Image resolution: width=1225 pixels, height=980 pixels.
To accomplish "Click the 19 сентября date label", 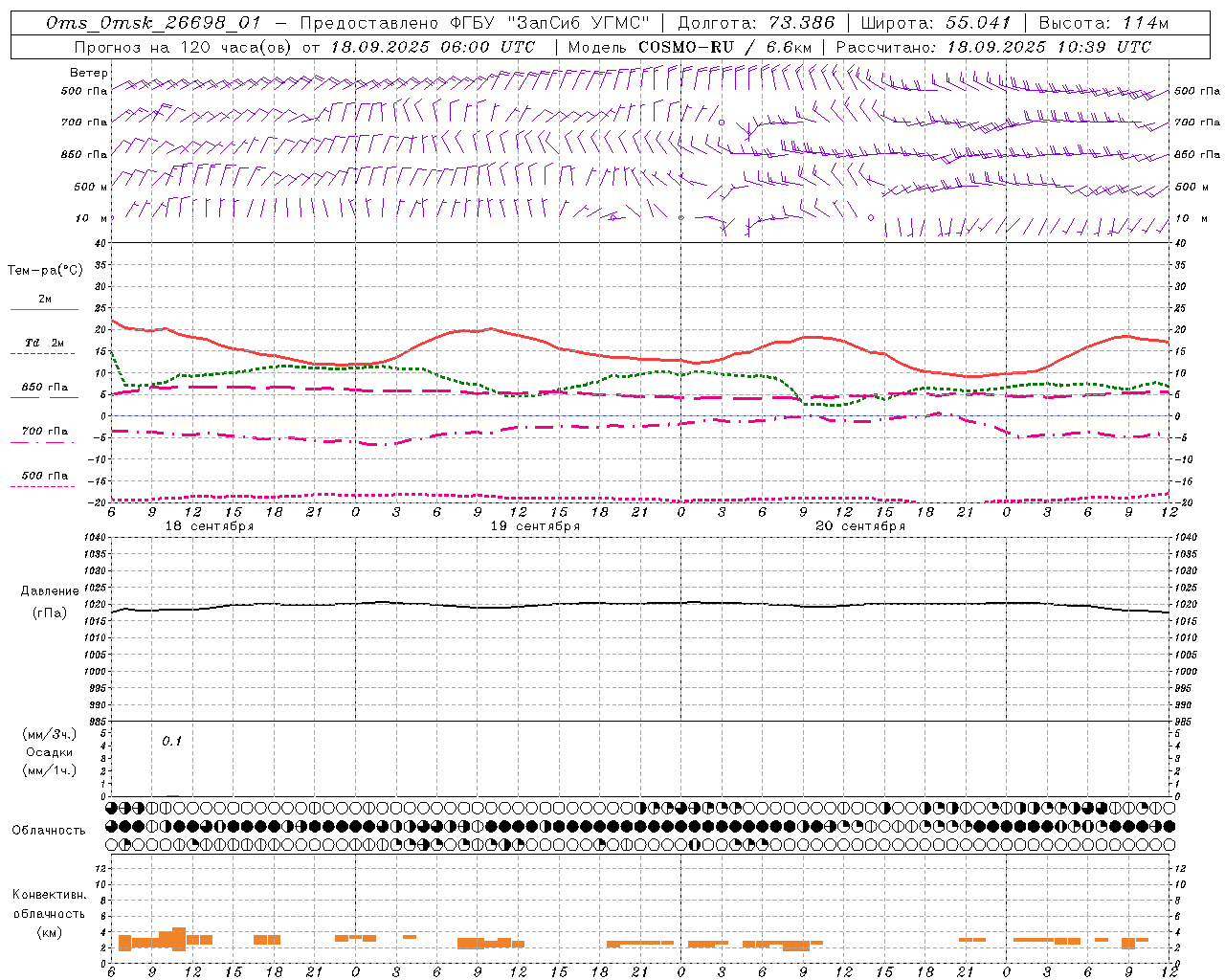I will click(x=535, y=526).
